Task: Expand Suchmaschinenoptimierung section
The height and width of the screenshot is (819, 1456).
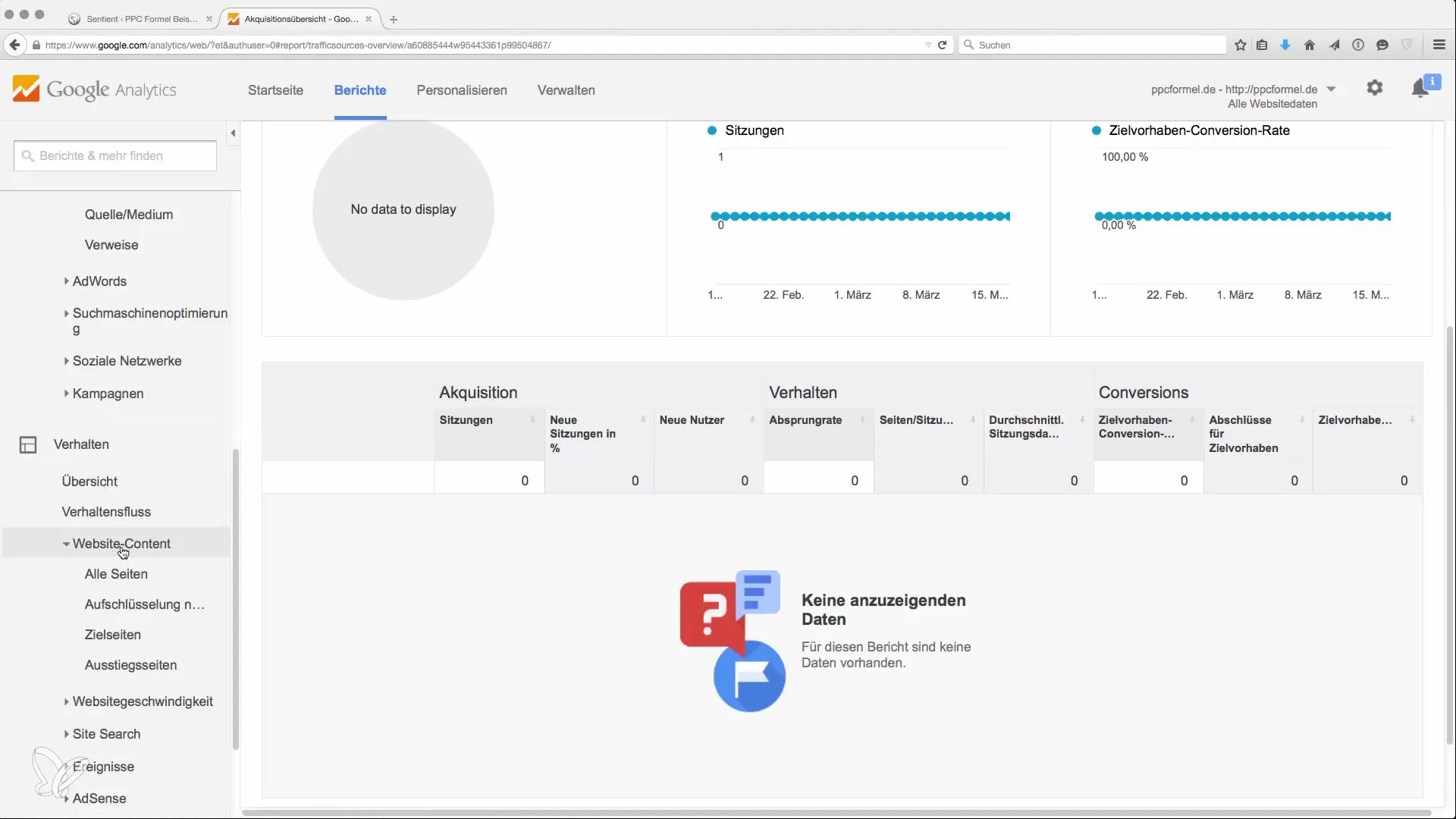Action: [x=67, y=313]
